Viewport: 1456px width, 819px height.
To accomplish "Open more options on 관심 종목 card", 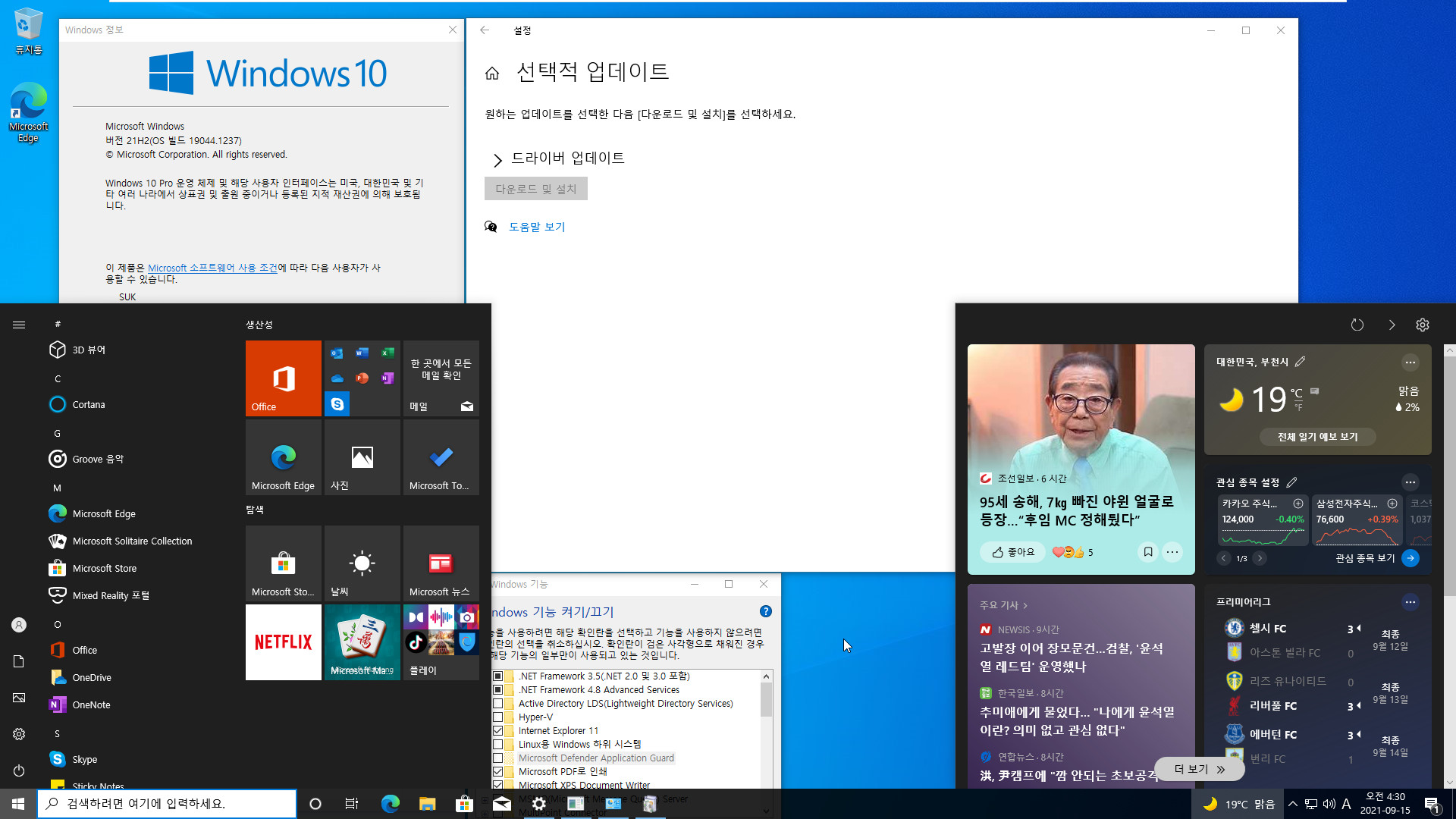I will [x=1410, y=482].
